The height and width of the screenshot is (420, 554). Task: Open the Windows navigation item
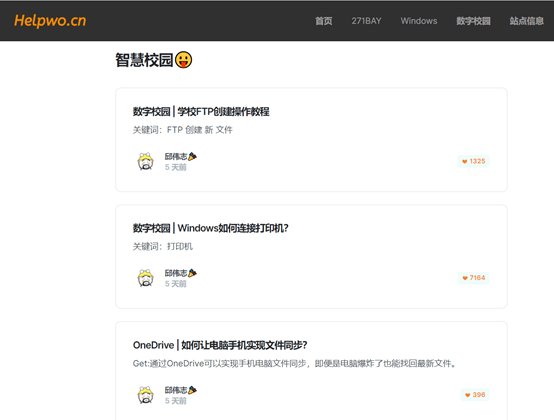click(419, 21)
